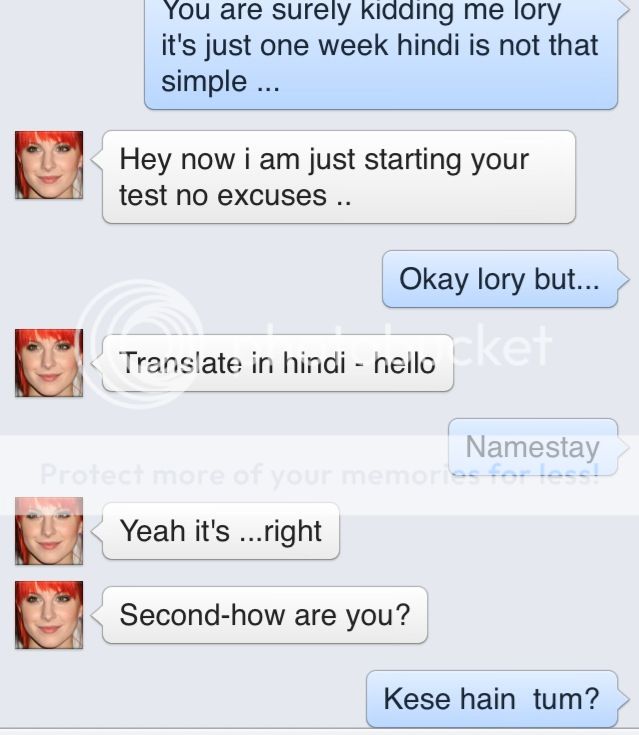Tap the avatar beside "Hey now" message
Viewport: 639px width, 735px height.
(x=48, y=165)
